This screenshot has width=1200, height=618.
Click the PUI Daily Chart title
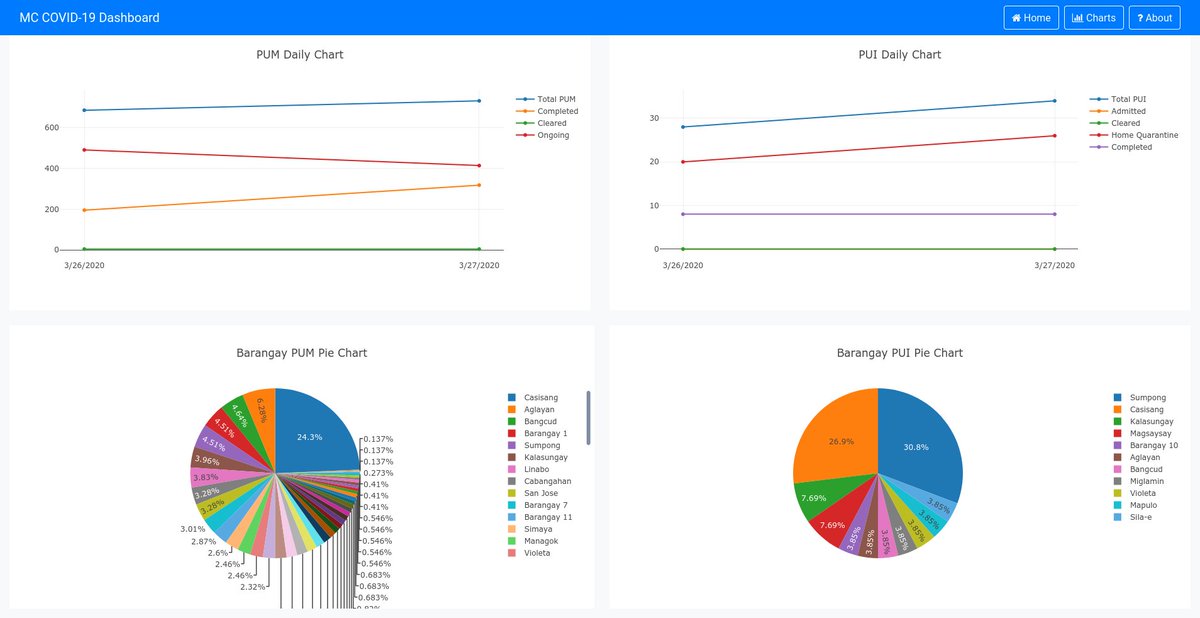(x=900, y=55)
